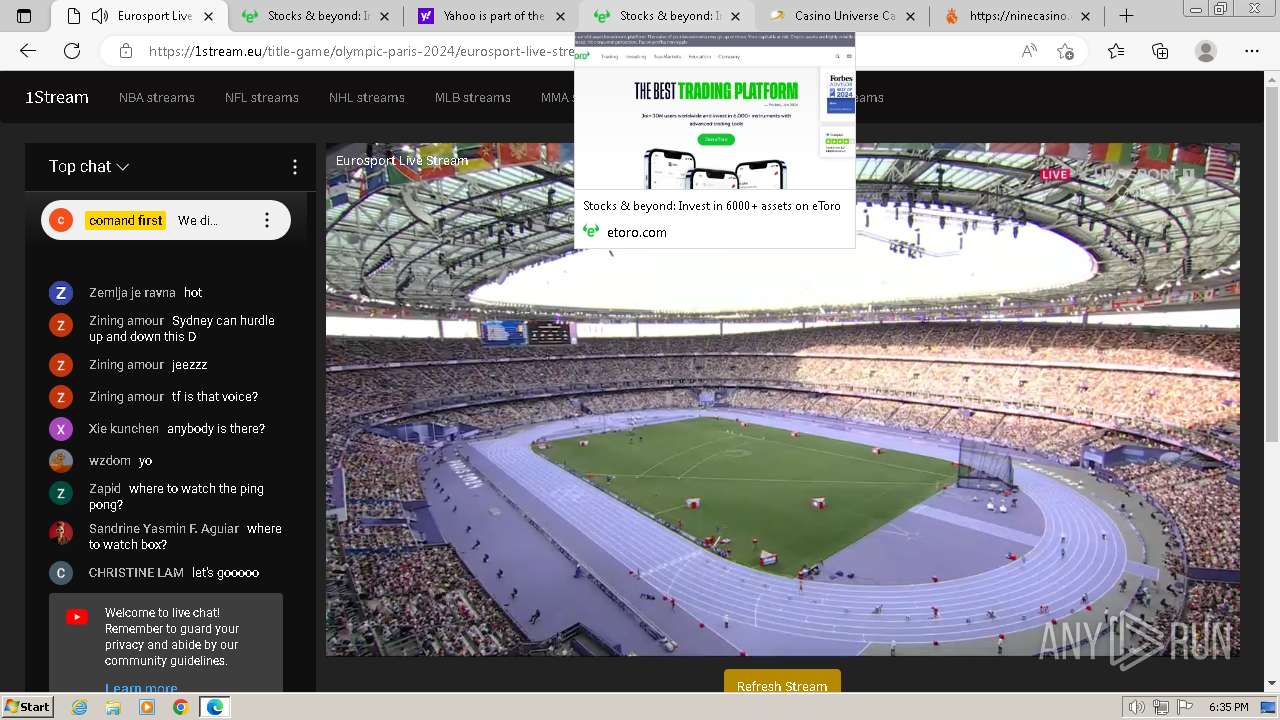This screenshot has width=1280, height=720.
Task: Open the Favorites list
Action: 1116,51
